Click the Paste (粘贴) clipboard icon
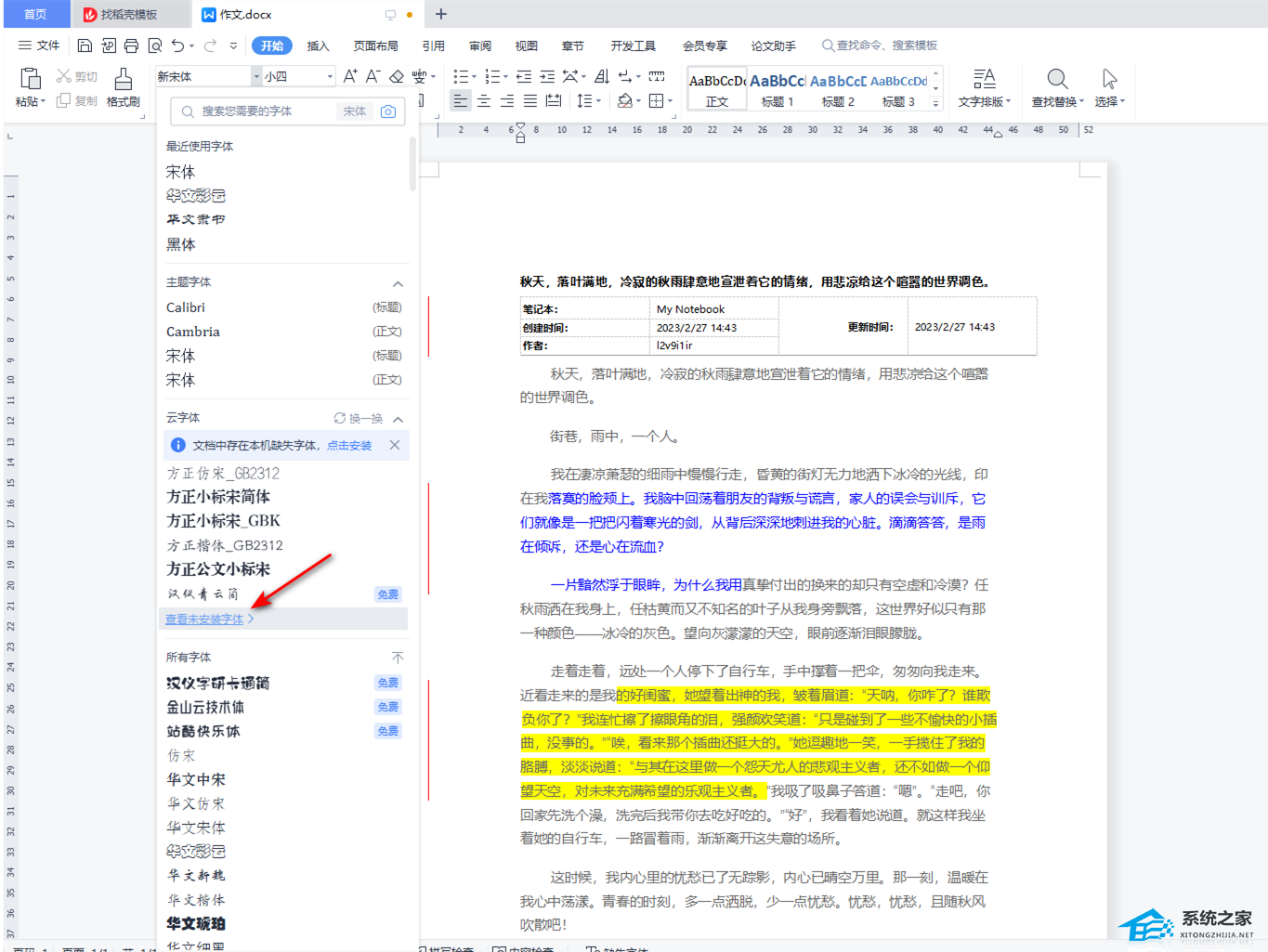Screen dimensions: 1268x952 click(x=31, y=80)
